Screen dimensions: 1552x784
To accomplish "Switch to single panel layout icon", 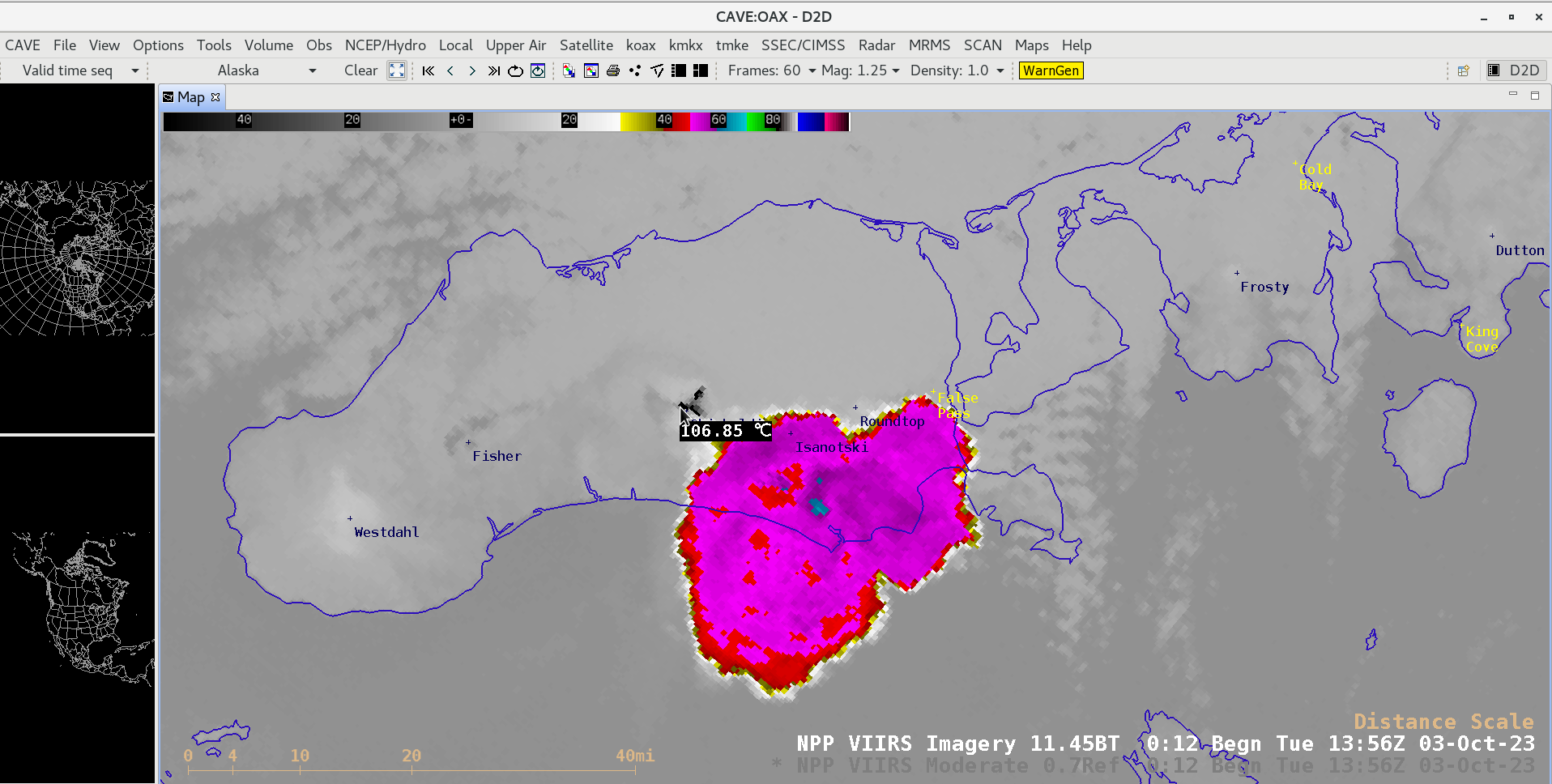I will 679,70.
